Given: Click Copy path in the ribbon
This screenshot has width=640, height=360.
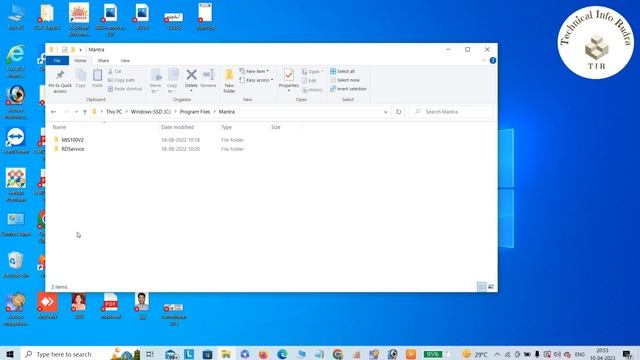Looking at the screenshot, I should (x=121, y=80).
